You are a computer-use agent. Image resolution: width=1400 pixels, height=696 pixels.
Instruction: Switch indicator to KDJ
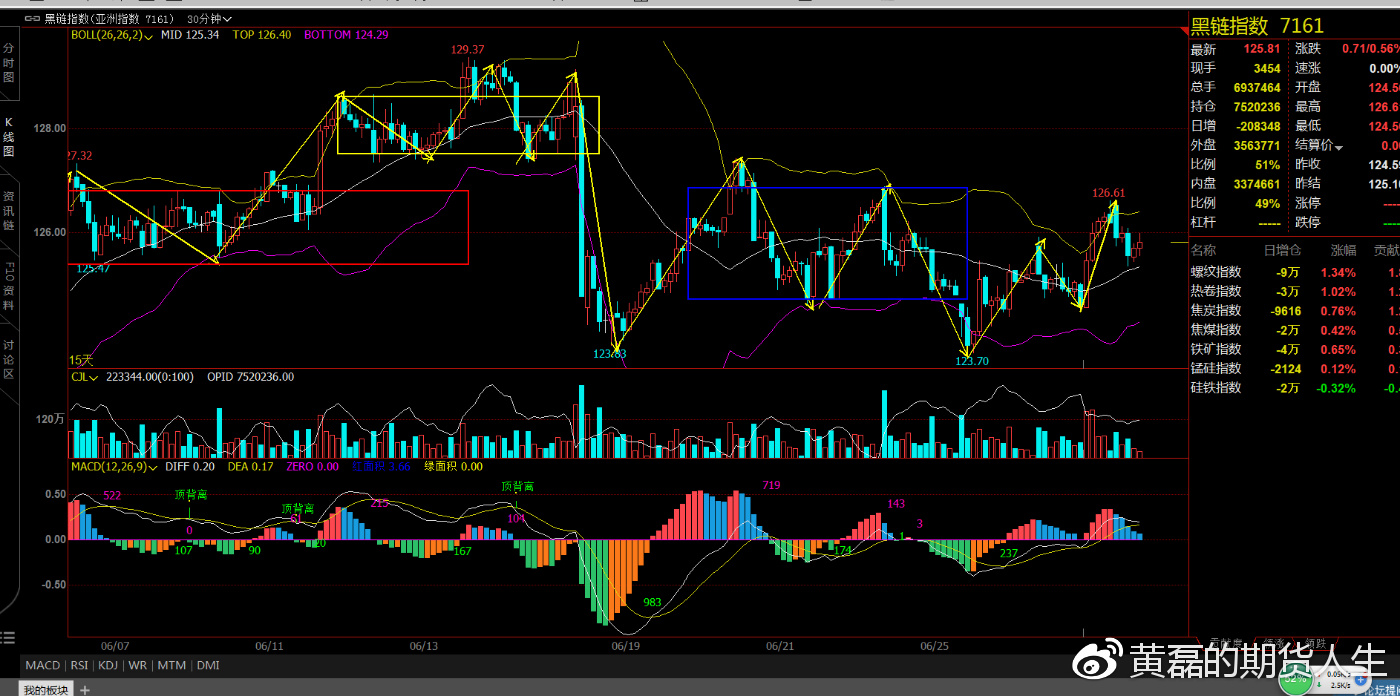[x=109, y=665]
